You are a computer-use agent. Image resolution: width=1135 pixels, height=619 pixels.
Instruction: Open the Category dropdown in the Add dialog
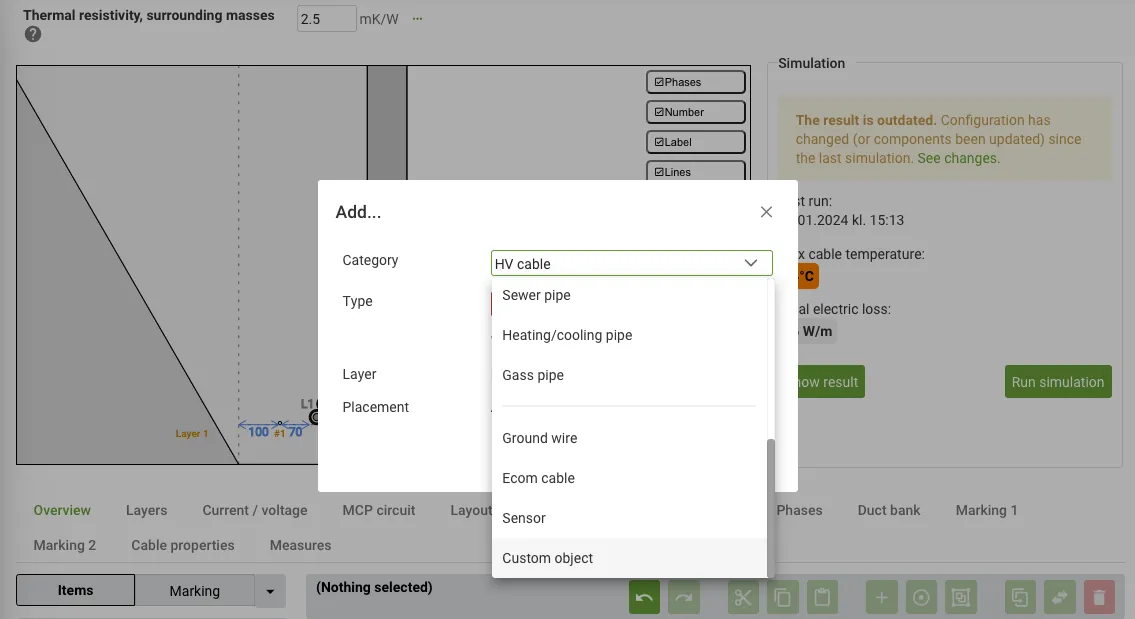630,263
